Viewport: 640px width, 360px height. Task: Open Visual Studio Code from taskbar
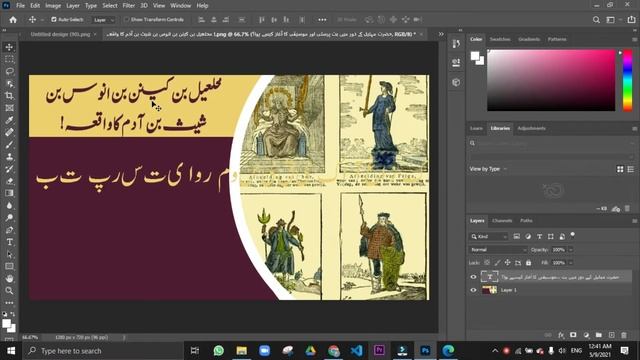pyautogui.click(x=356, y=351)
